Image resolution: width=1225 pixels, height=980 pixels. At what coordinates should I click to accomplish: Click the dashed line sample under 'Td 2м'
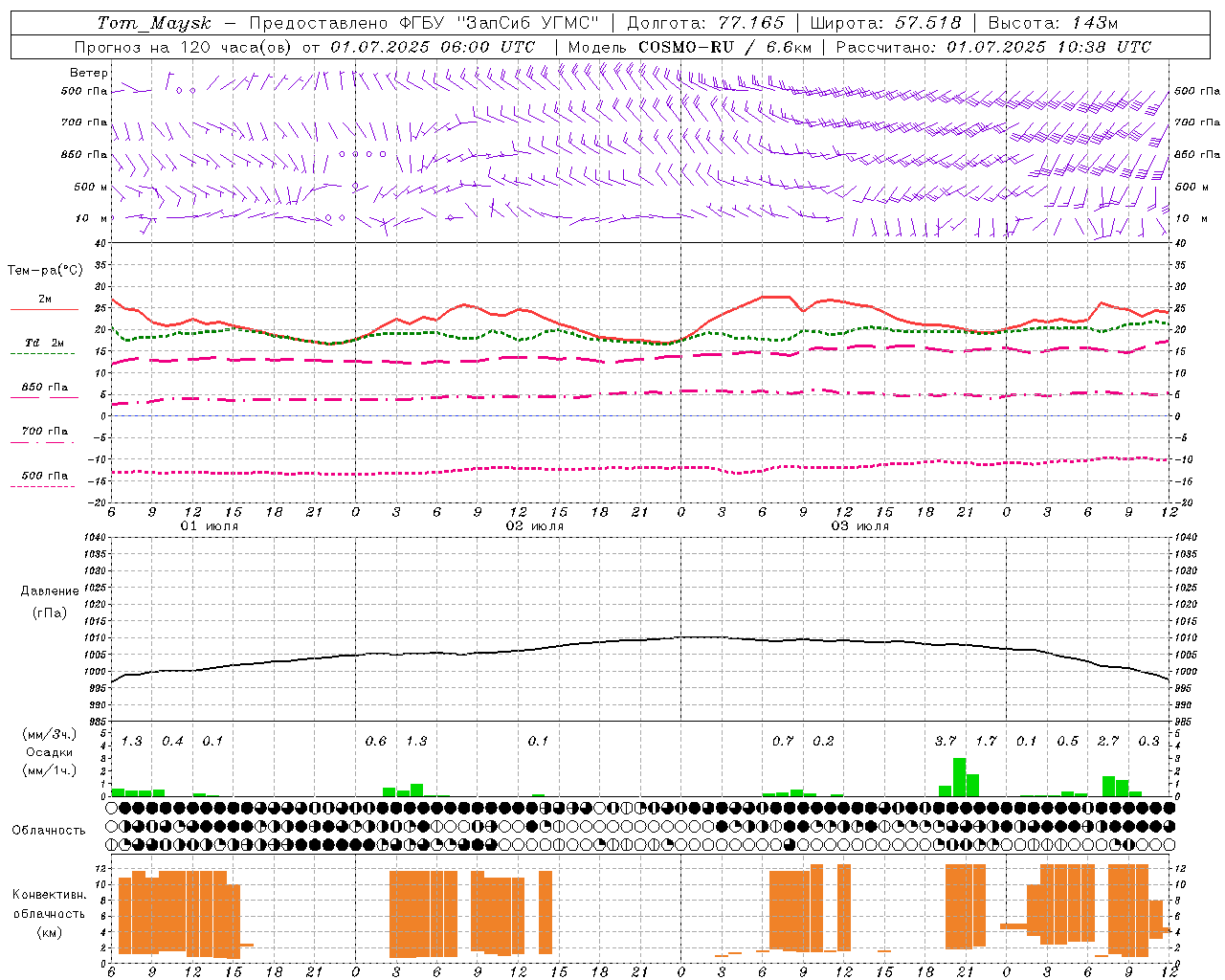[x=43, y=354]
